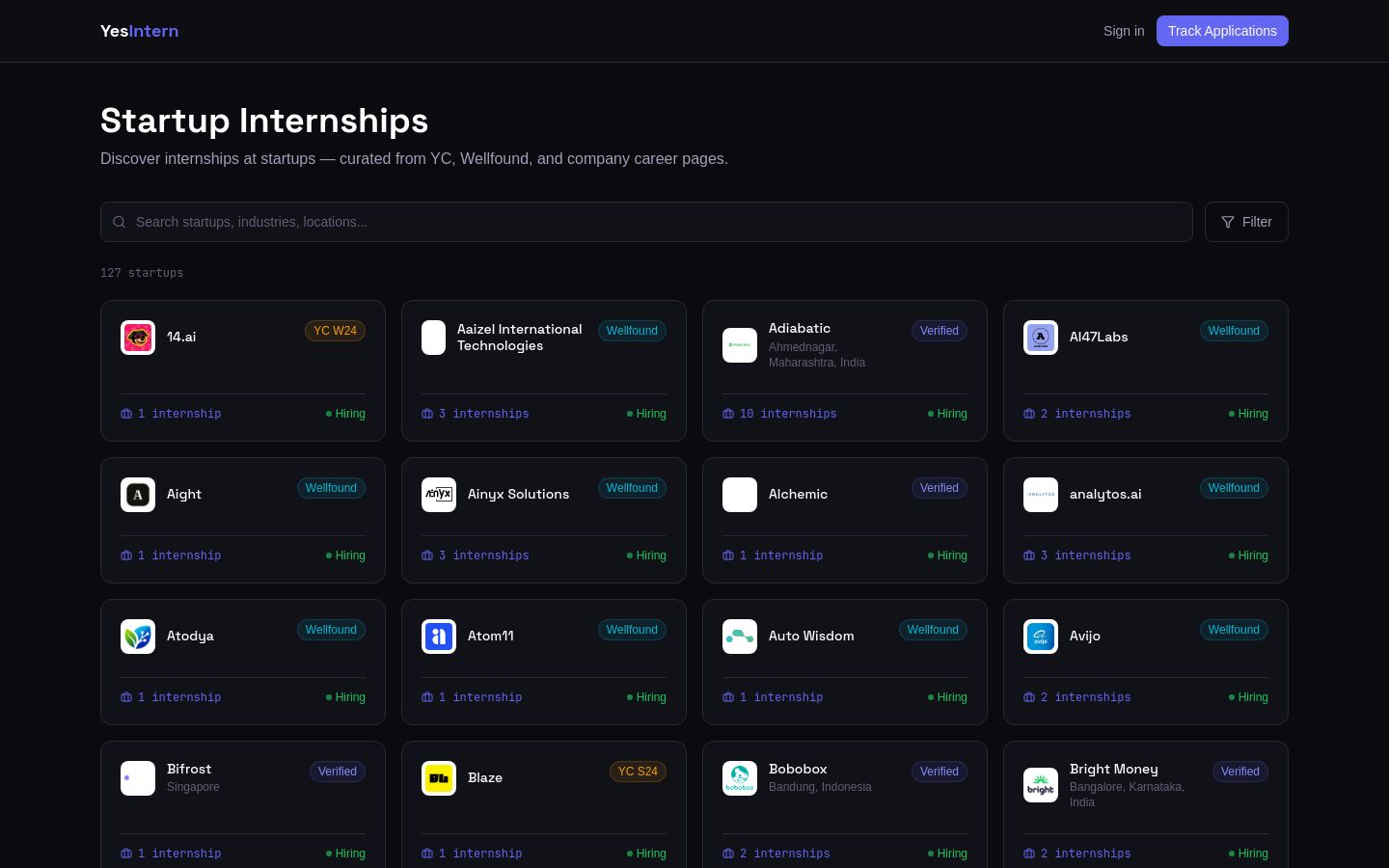Click the Atodya leaf logo
Viewport: 1389px width, 868px height.
point(138,637)
